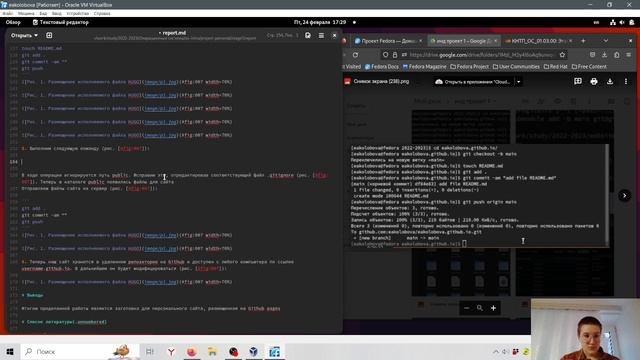Bookmark this page with the star icon
The image size is (640, 360).
562,55
